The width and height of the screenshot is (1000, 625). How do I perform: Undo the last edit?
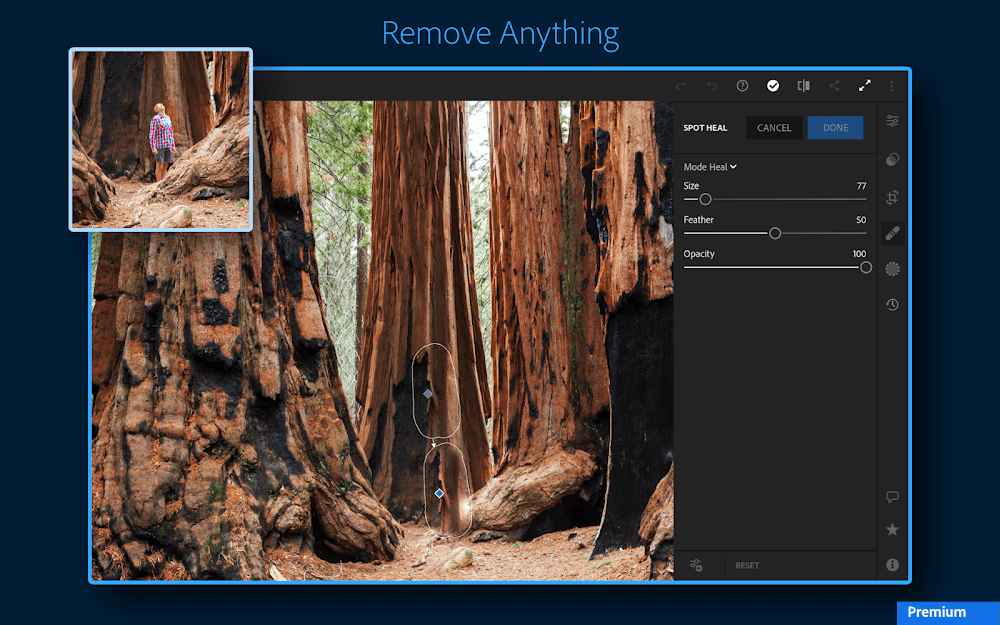point(682,86)
